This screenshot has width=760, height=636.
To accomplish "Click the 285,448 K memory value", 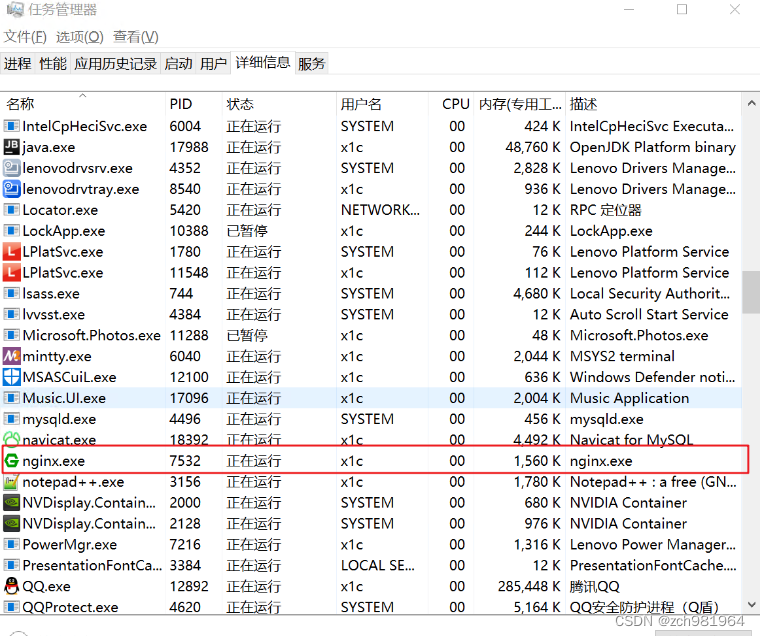I will click(x=529, y=586).
